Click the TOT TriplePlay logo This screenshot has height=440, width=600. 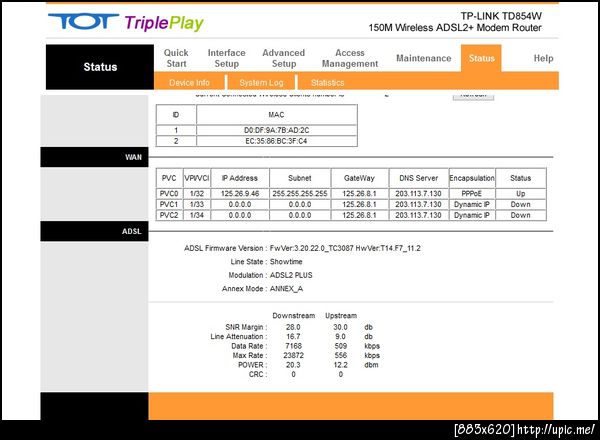(126, 23)
